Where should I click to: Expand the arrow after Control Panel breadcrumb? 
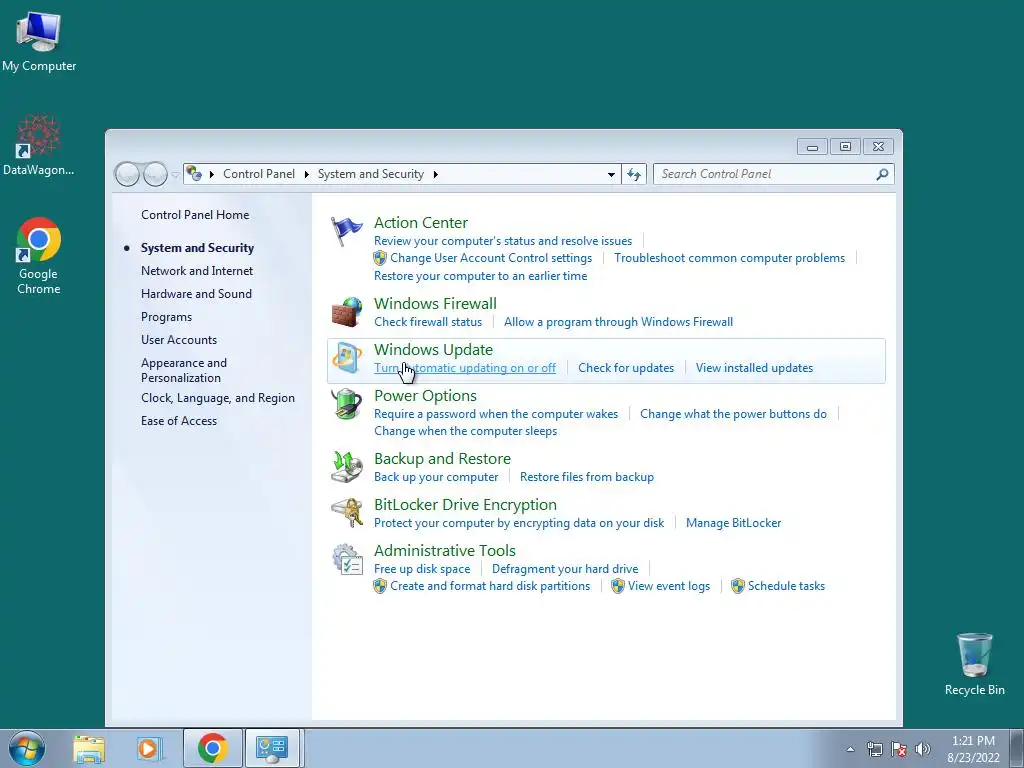(x=306, y=174)
